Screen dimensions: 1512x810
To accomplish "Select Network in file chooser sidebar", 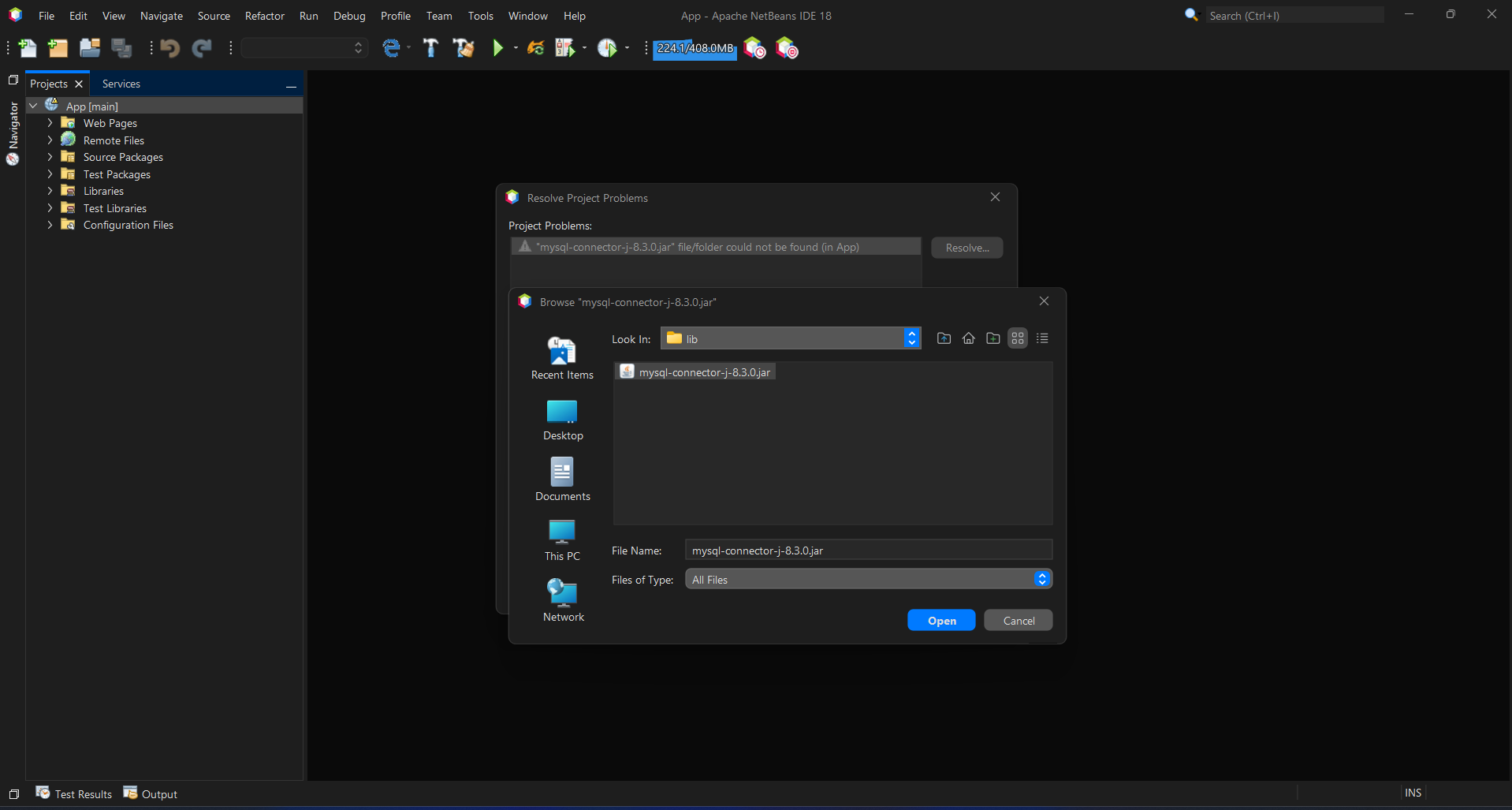I will point(563,600).
